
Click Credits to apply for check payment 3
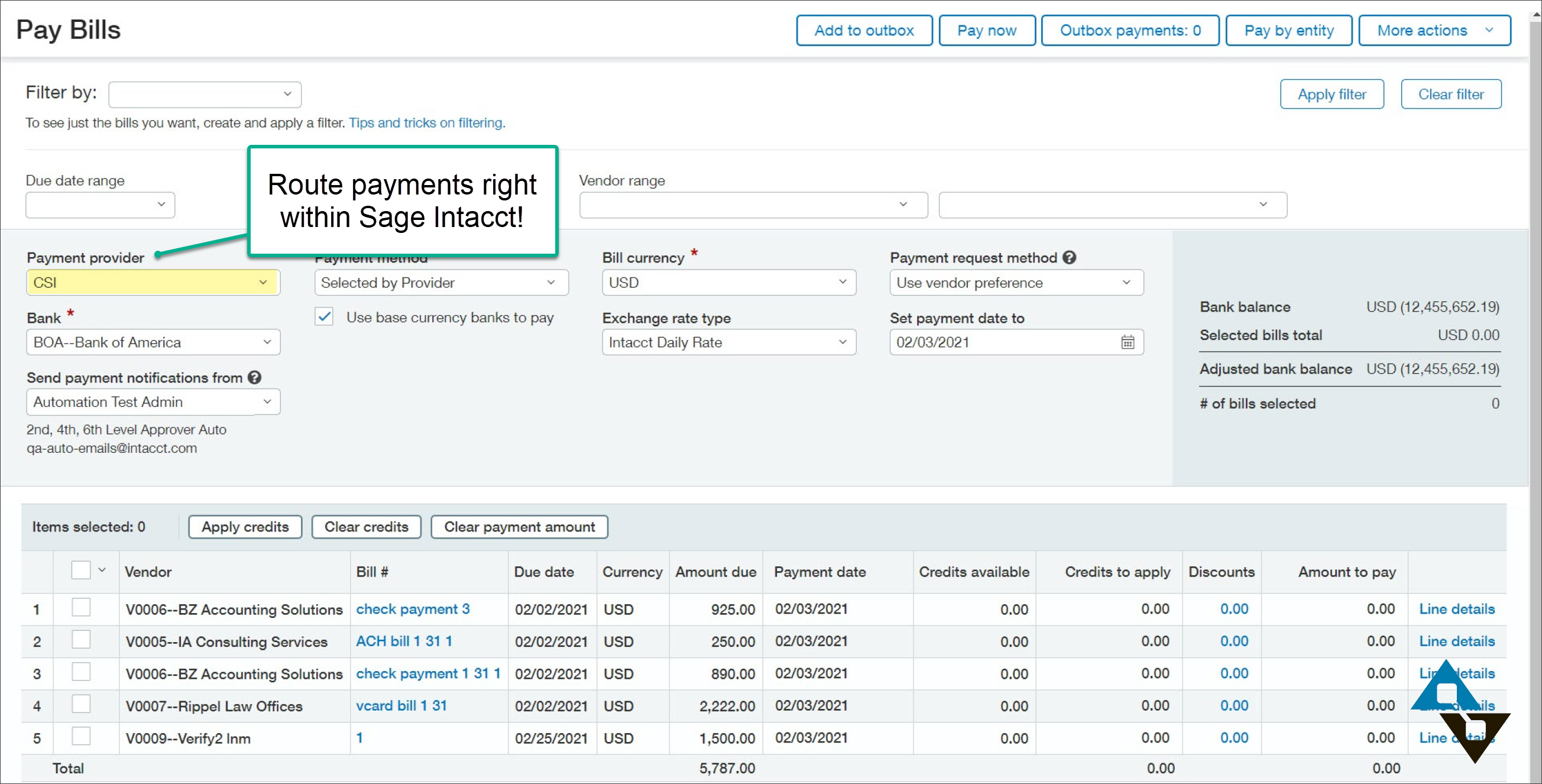[1109, 608]
